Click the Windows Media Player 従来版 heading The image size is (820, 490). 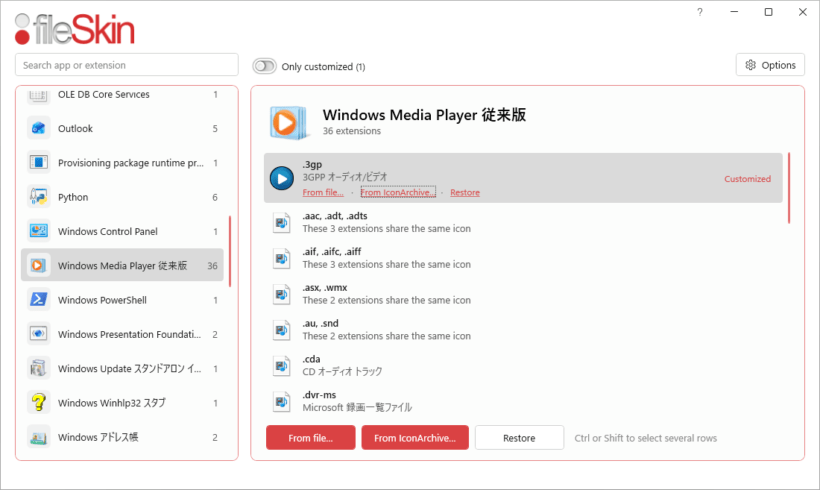coord(424,115)
